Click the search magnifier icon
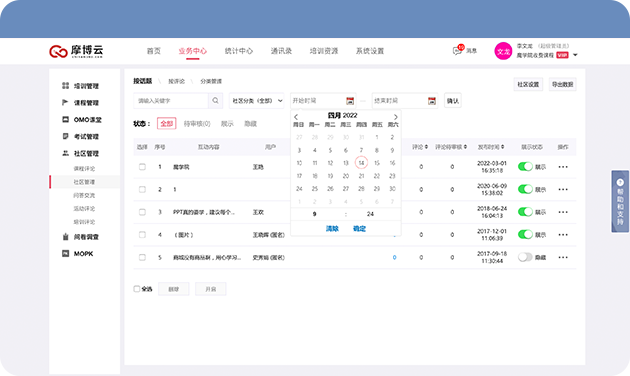This screenshot has height=376, width=630. pos(215,100)
